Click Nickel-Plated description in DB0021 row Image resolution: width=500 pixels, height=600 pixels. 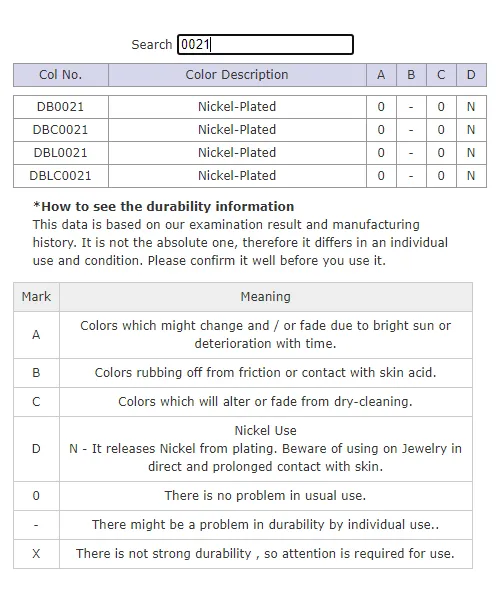[237, 107]
